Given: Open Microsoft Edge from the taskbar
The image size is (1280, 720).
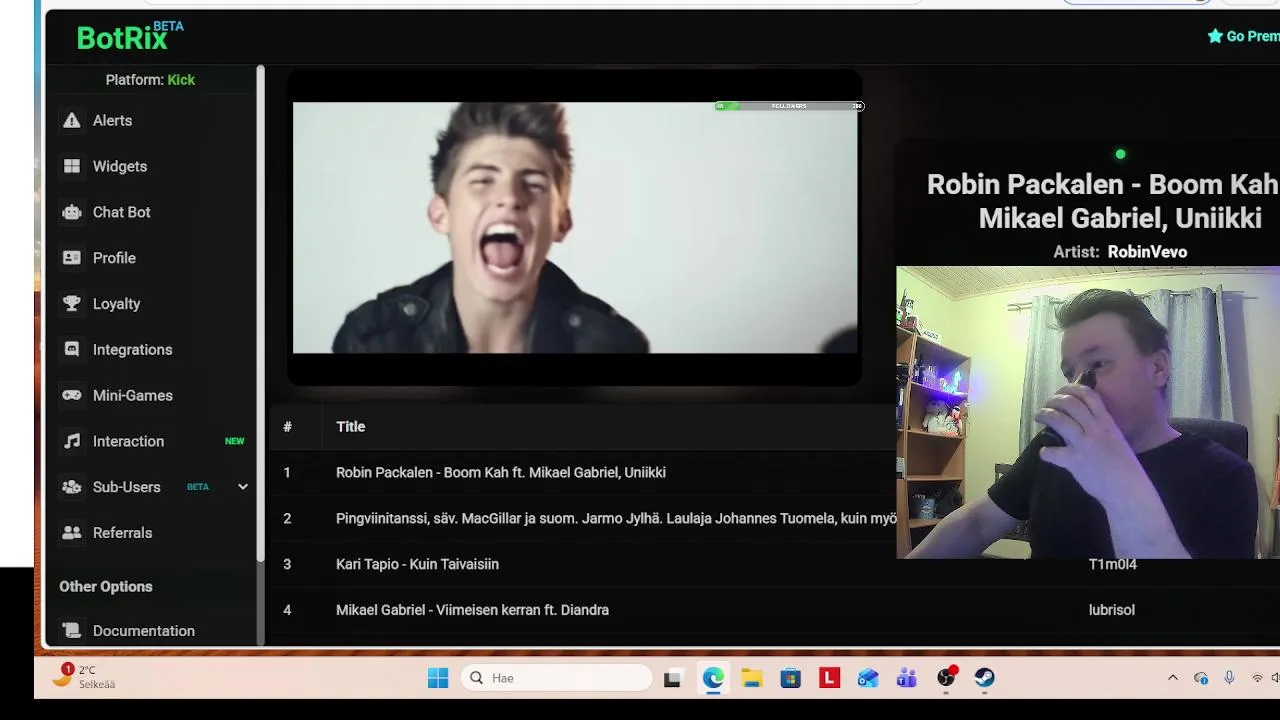Looking at the screenshot, I should click(713, 678).
